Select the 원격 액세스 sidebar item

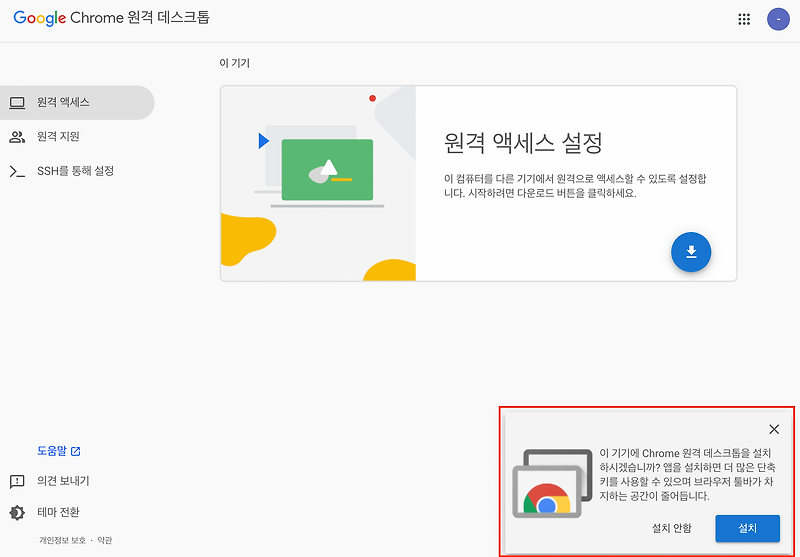coord(77,103)
